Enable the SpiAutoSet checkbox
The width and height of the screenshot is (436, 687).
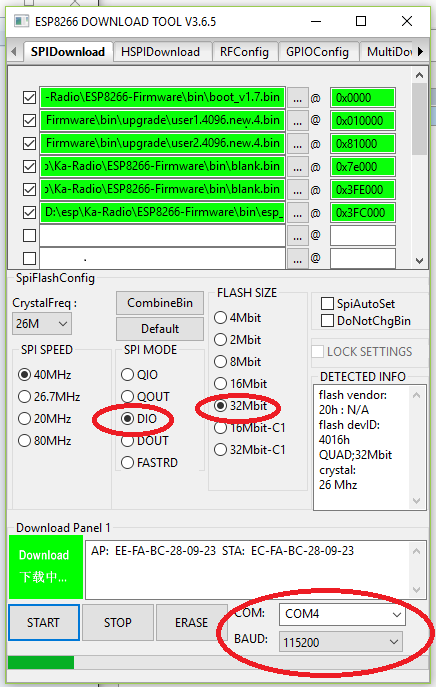coord(327,303)
